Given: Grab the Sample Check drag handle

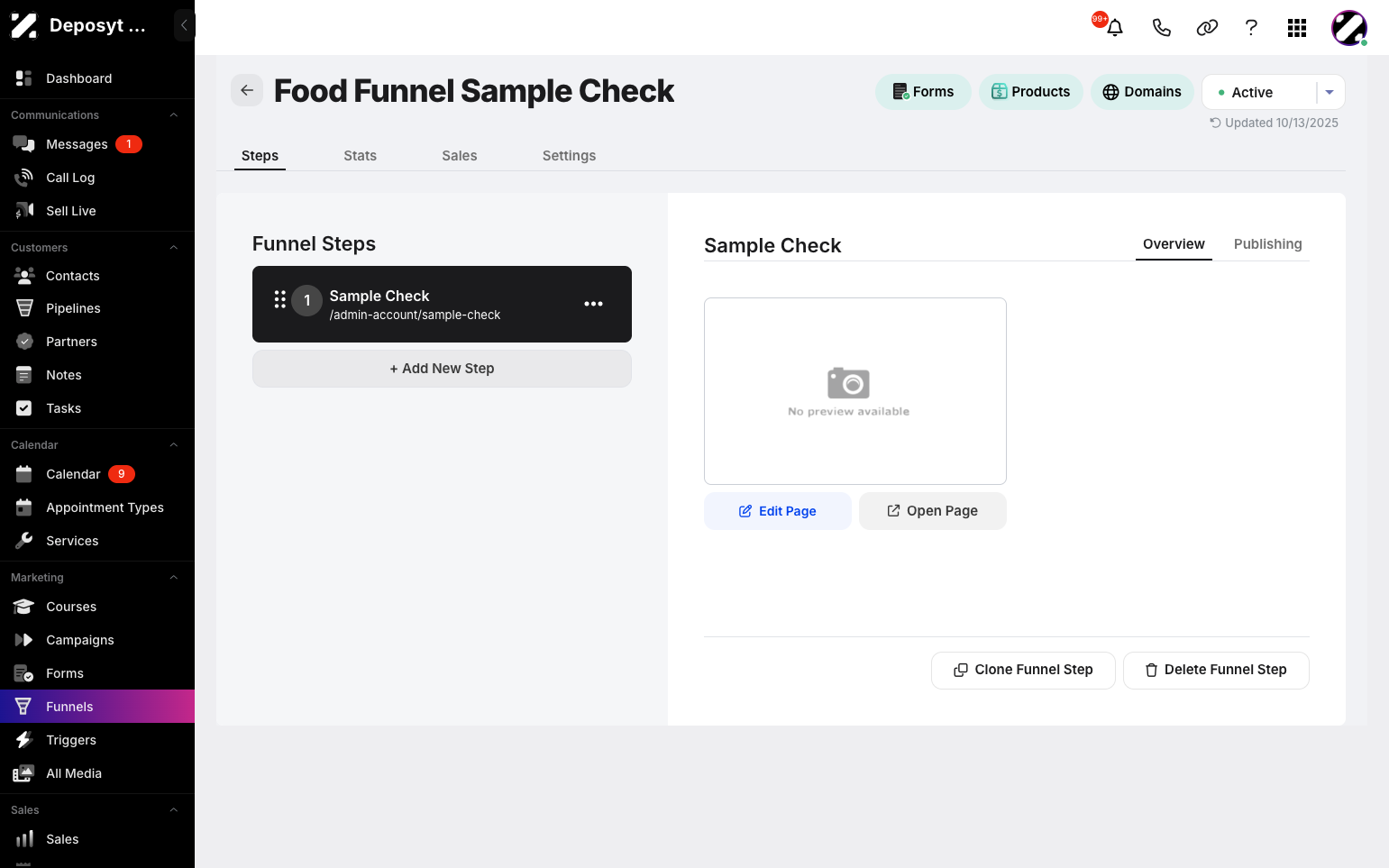Looking at the screenshot, I should [280, 300].
